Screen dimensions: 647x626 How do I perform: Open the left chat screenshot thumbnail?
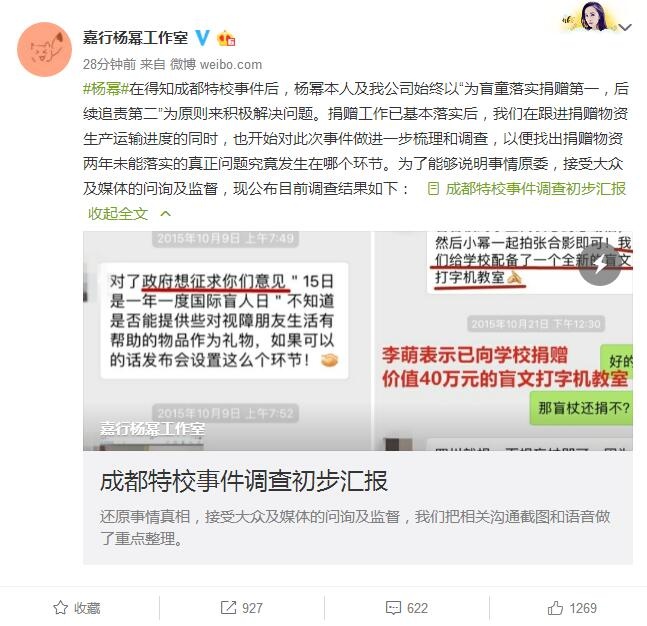point(227,341)
